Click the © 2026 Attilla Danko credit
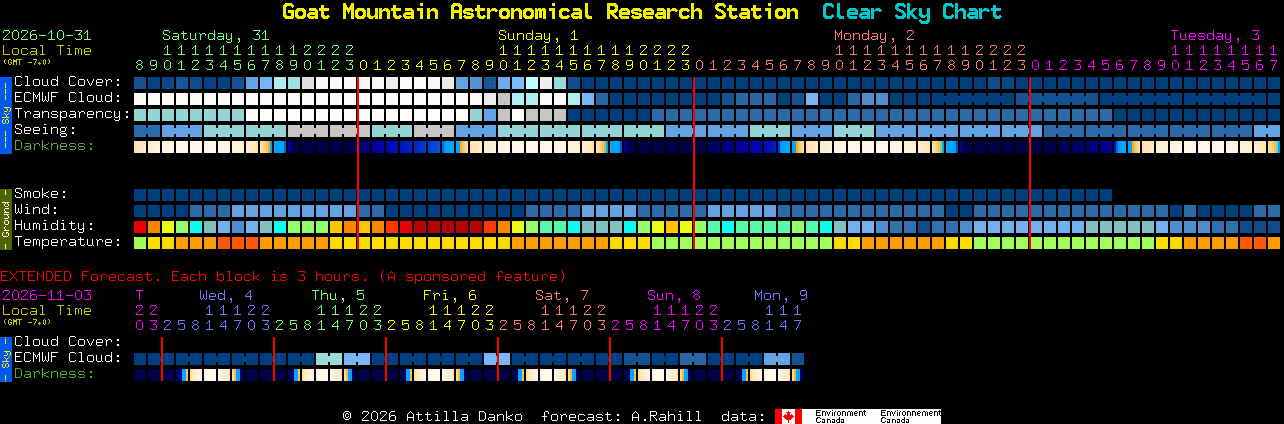This screenshot has height=424, width=1284. pos(432,416)
